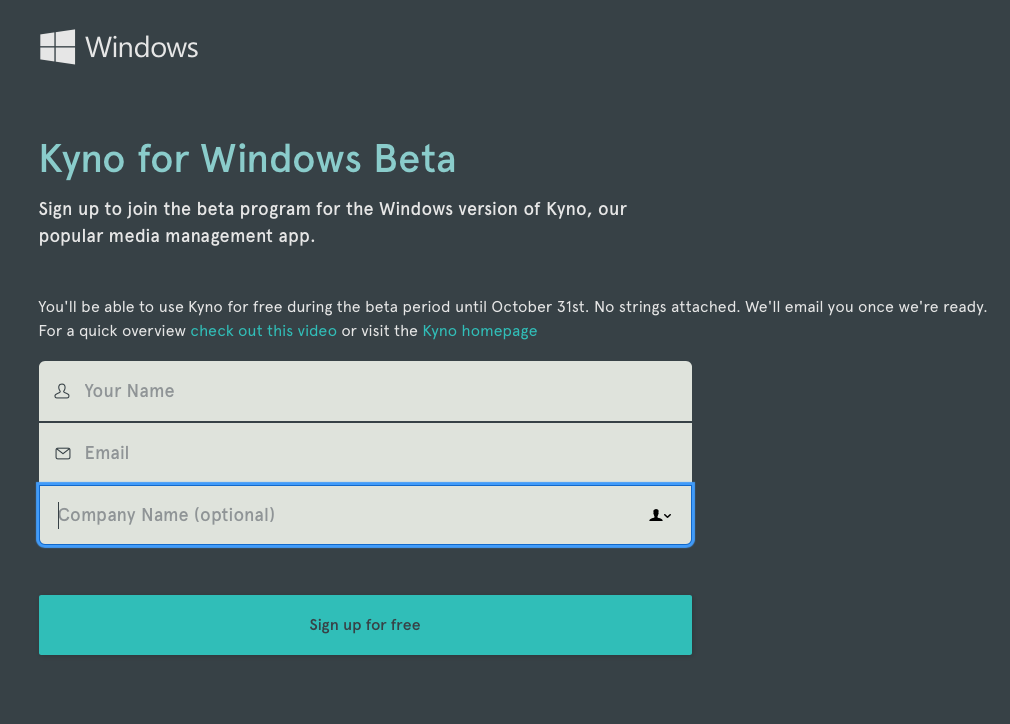This screenshot has height=724, width=1010.
Task: Click the "Kyno for Windows Beta" heading
Action: [247, 158]
